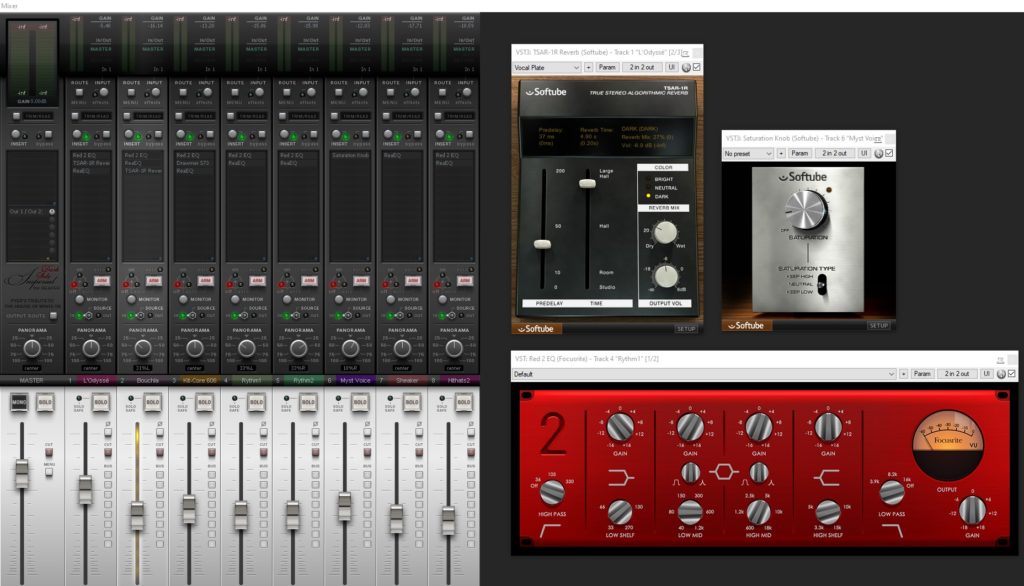
Task: Select the Bouchla track name label
Action: (x=148, y=380)
